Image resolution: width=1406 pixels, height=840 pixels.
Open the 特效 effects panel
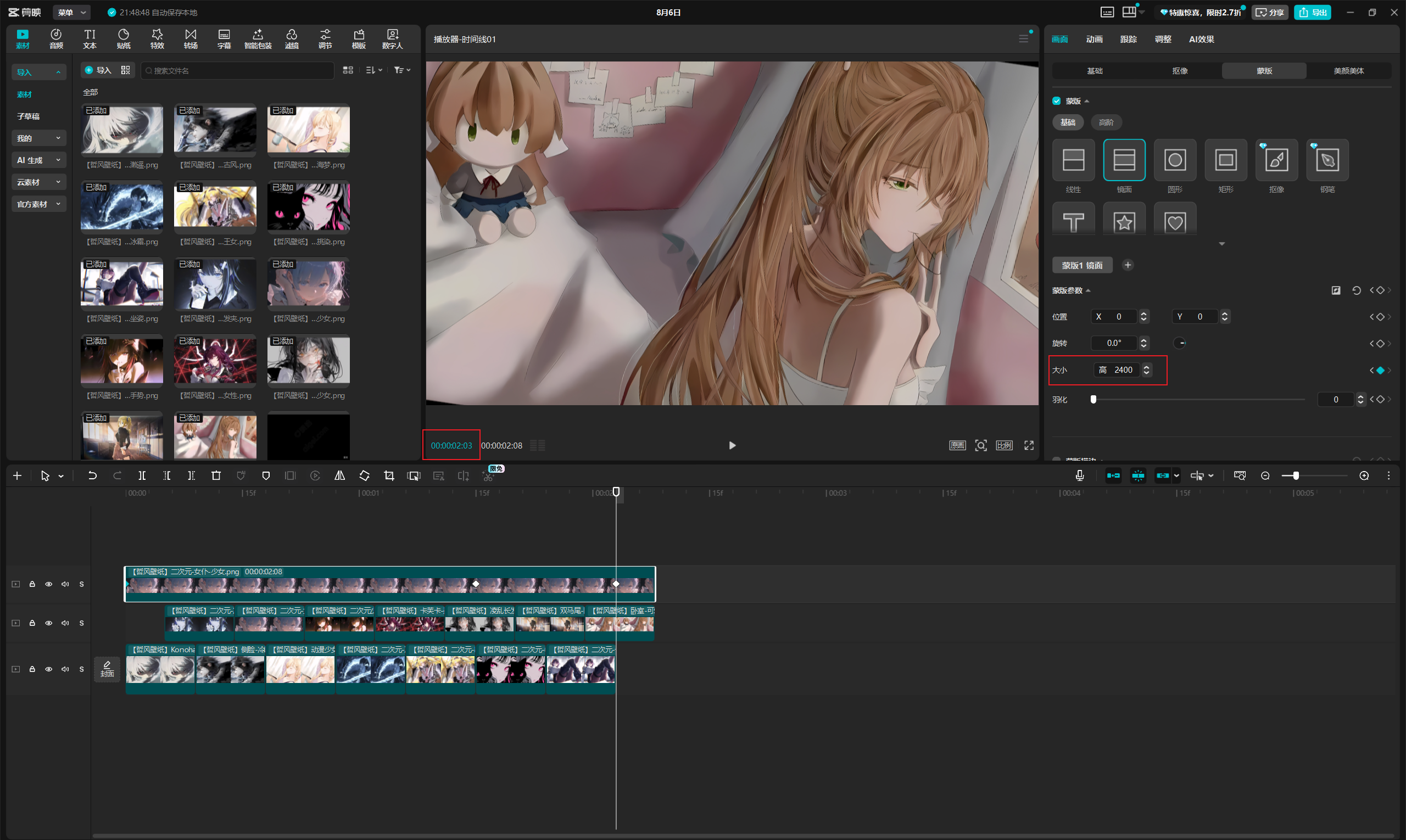(x=157, y=39)
